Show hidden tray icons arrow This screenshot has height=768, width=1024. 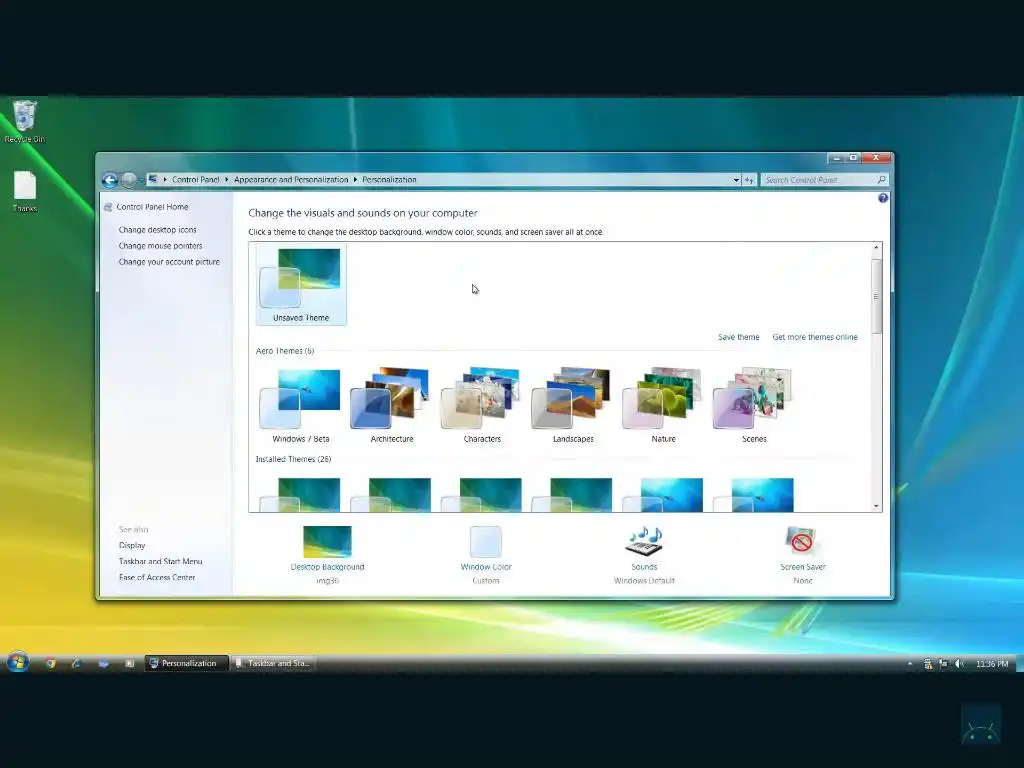910,664
